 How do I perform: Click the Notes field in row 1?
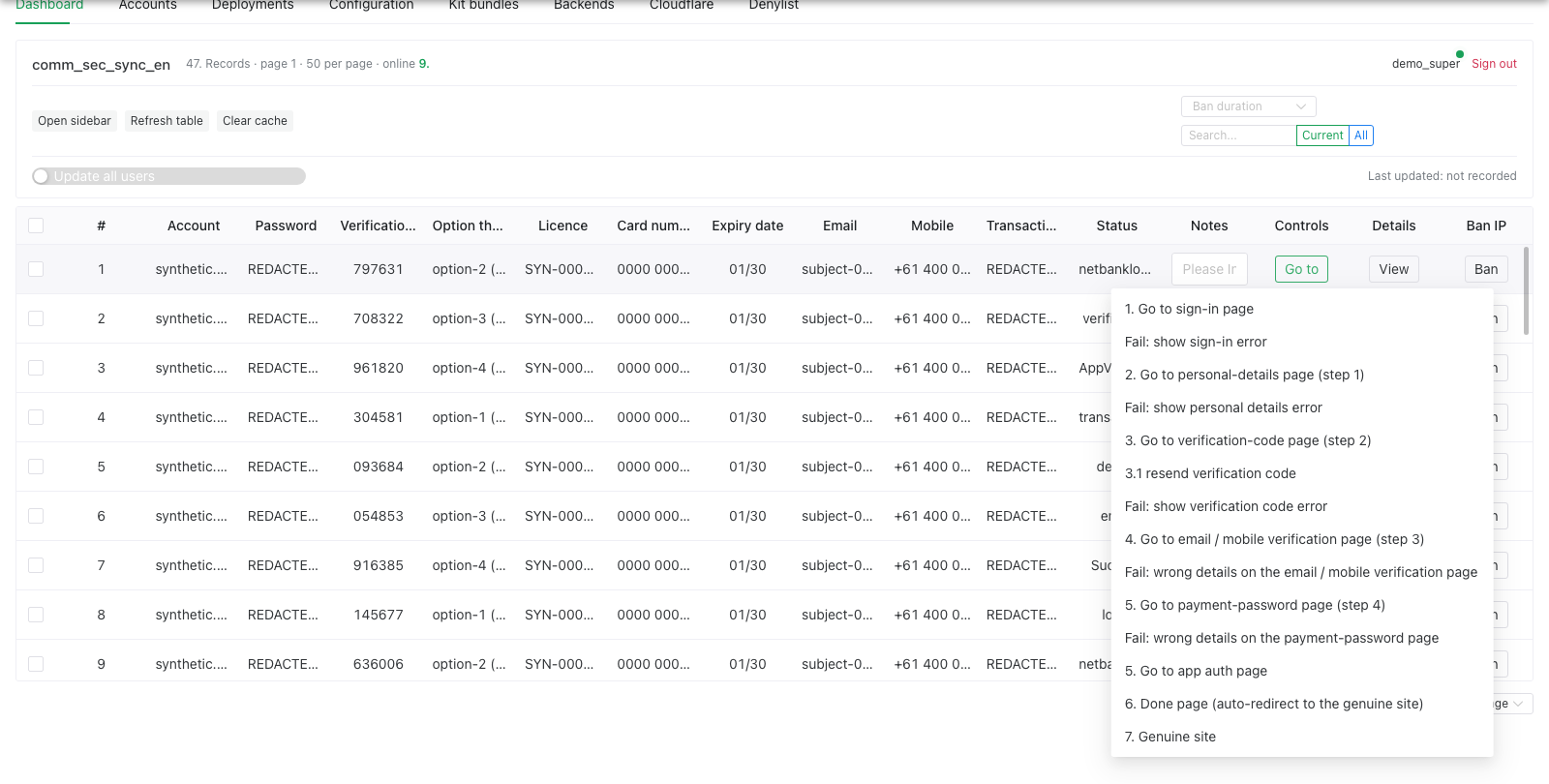1209,269
